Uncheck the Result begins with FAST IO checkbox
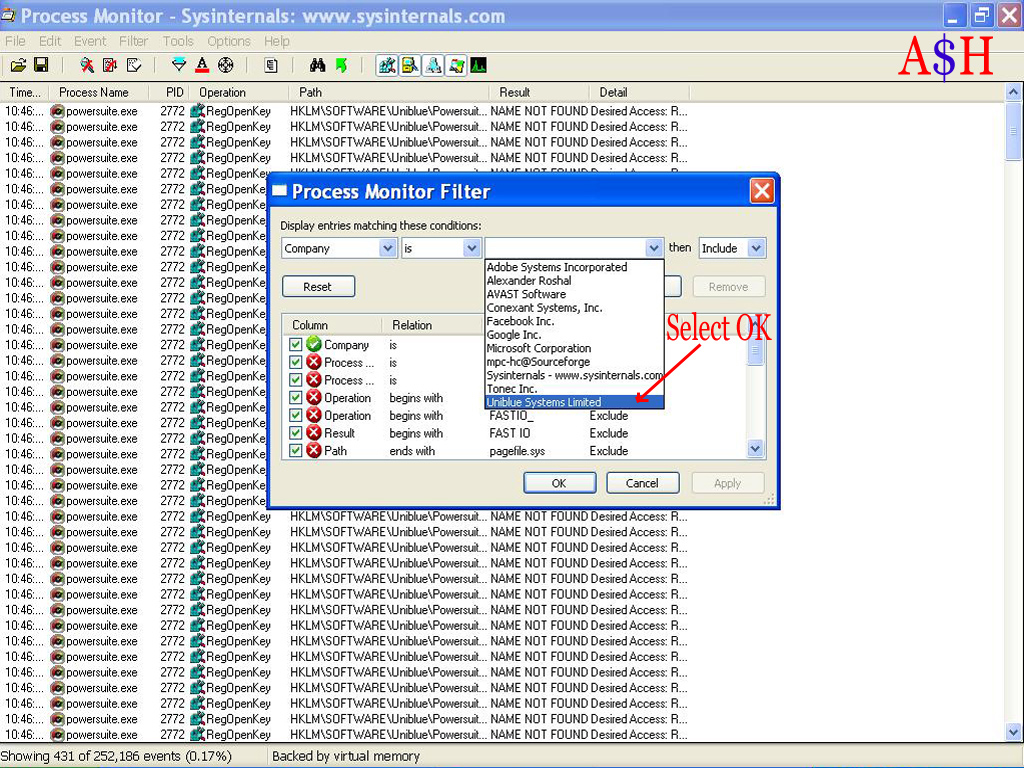This screenshot has height=768, width=1024. tap(296, 432)
